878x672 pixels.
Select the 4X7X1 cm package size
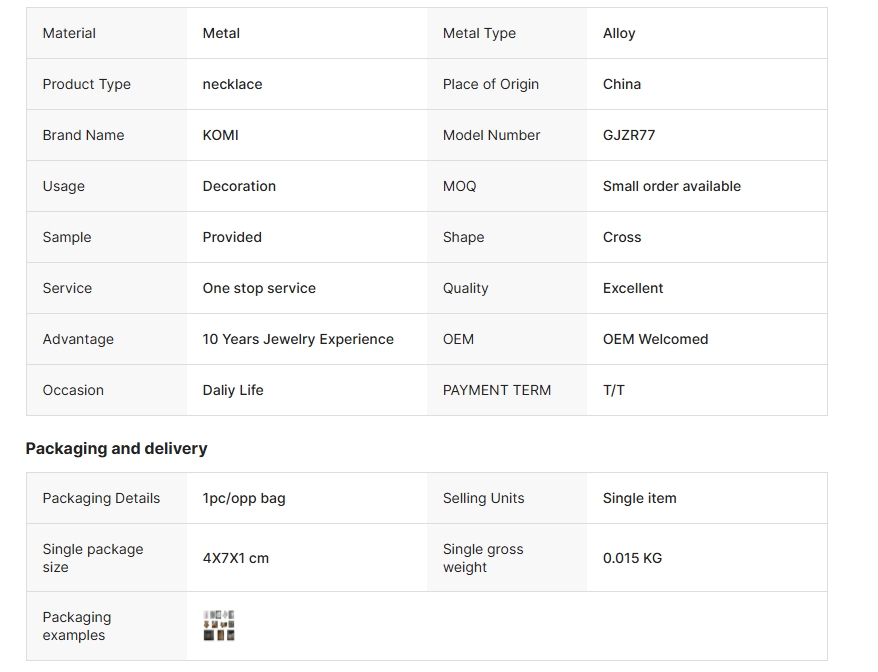235,558
